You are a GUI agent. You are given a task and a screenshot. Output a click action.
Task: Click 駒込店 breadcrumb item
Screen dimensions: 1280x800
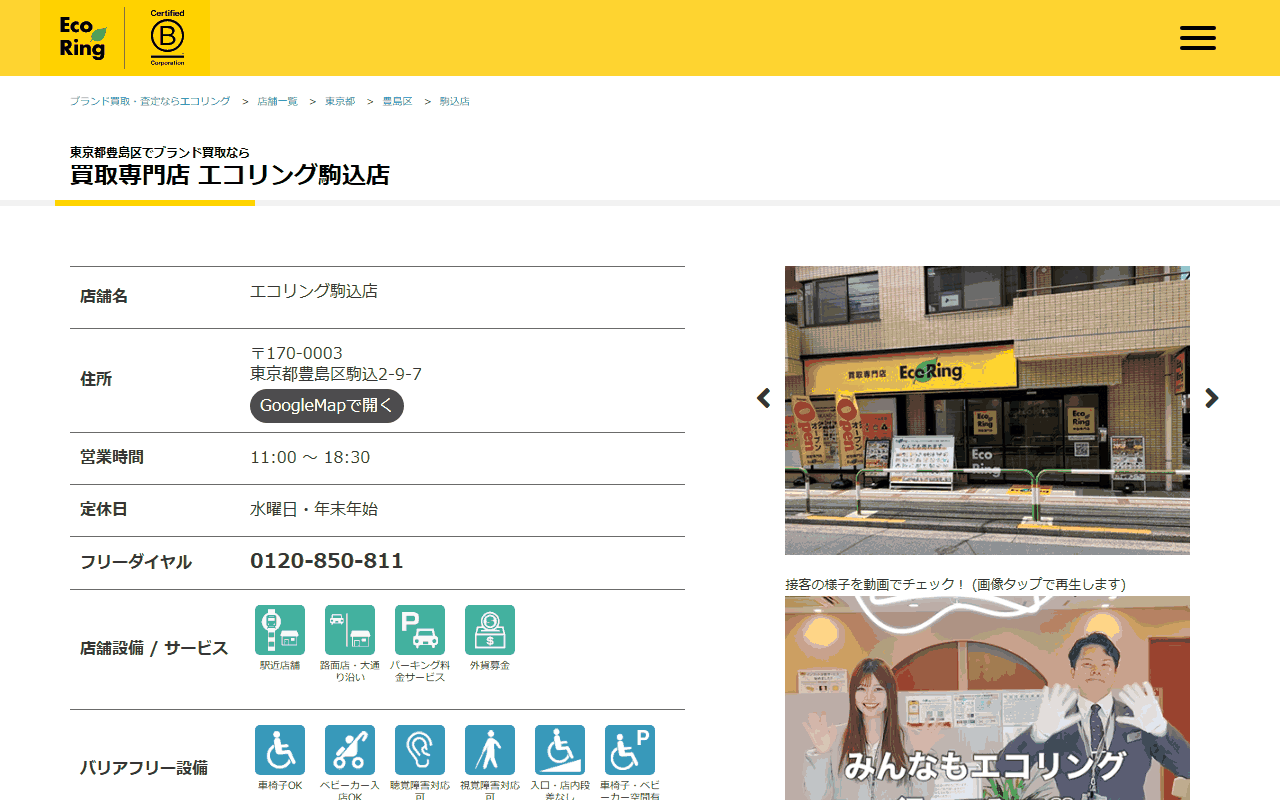click(455, 102)
